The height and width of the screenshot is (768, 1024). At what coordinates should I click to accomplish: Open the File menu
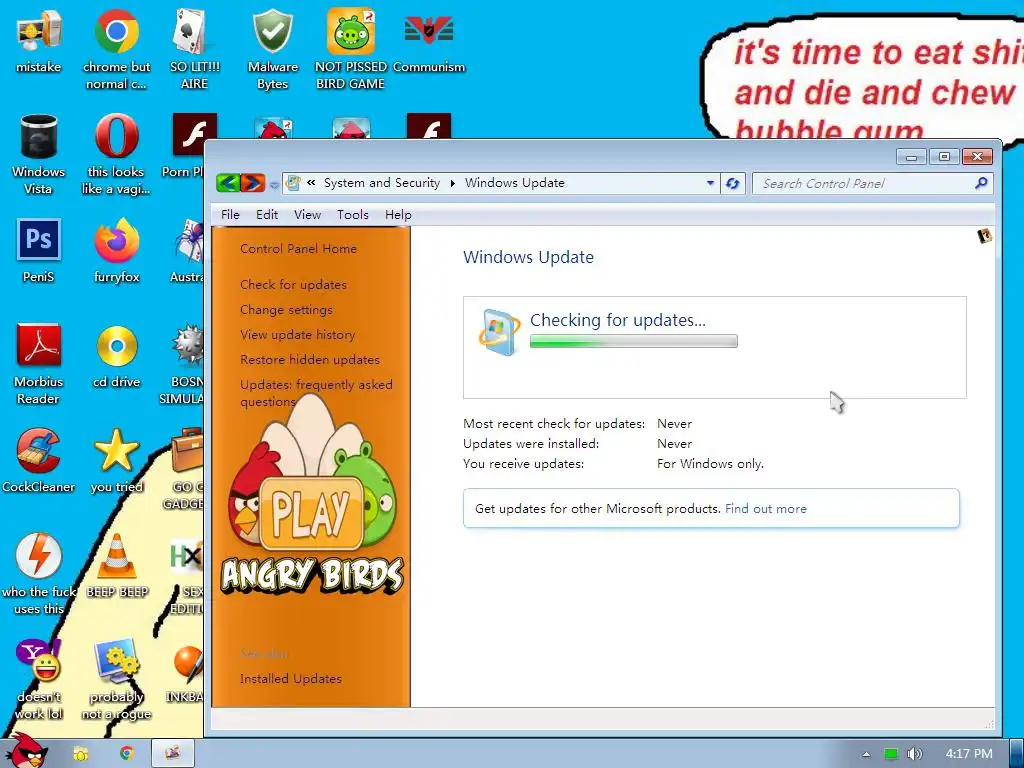click(230, 215)
